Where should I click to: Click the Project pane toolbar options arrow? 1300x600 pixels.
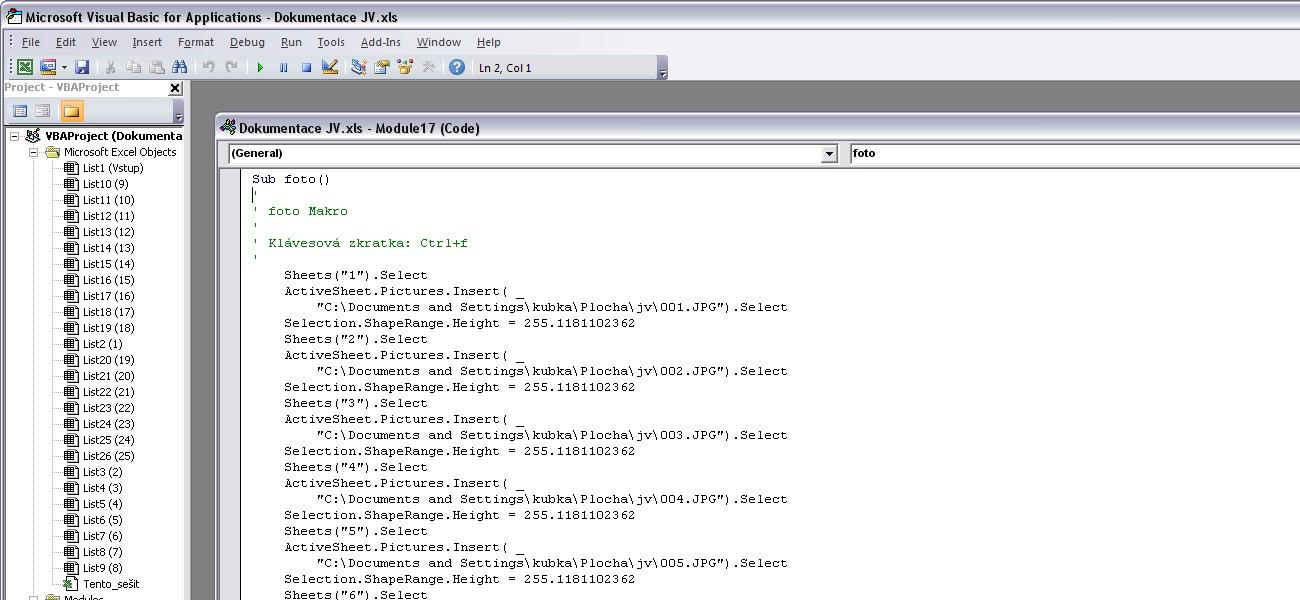click(x=179, y=112)
